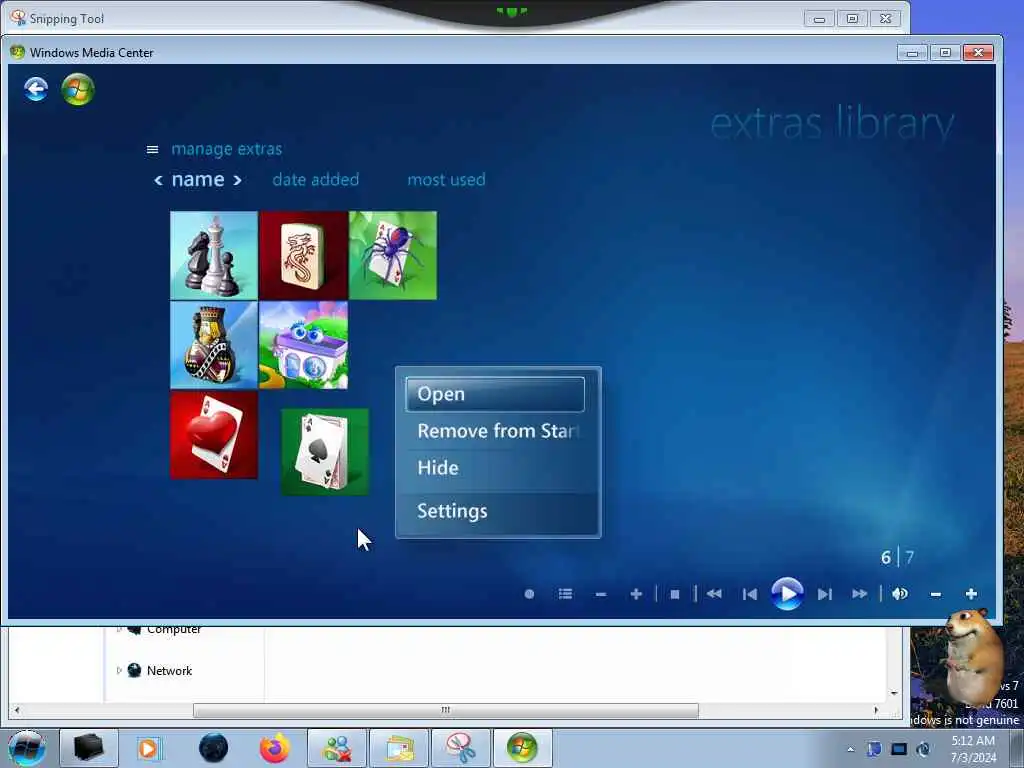Select Network in the background tree
The width and height of the screenshot is (1024, 768).
(169, 671)
